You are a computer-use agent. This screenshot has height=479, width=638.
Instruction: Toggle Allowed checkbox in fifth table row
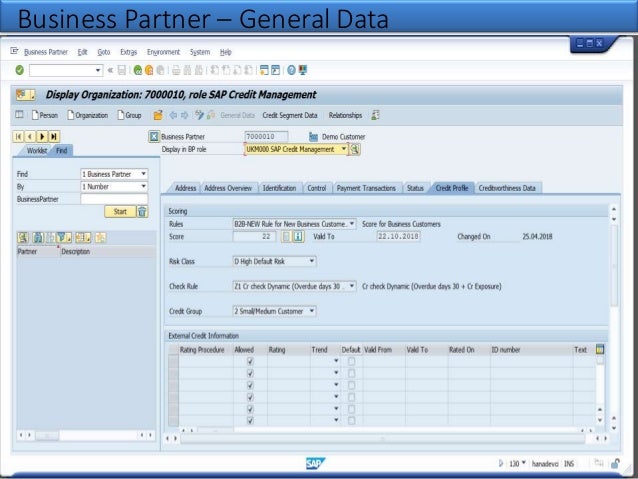[x=250, y=409]
